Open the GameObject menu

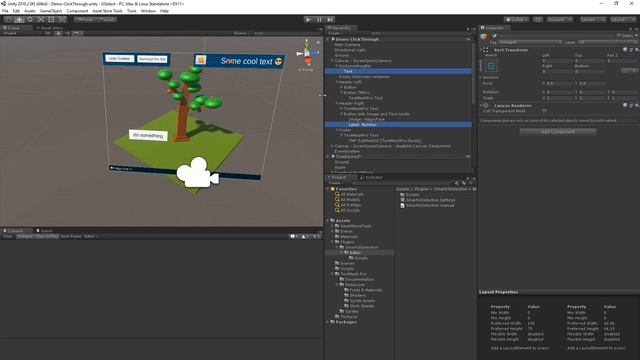pyautogui.click(x=51, y=11)
